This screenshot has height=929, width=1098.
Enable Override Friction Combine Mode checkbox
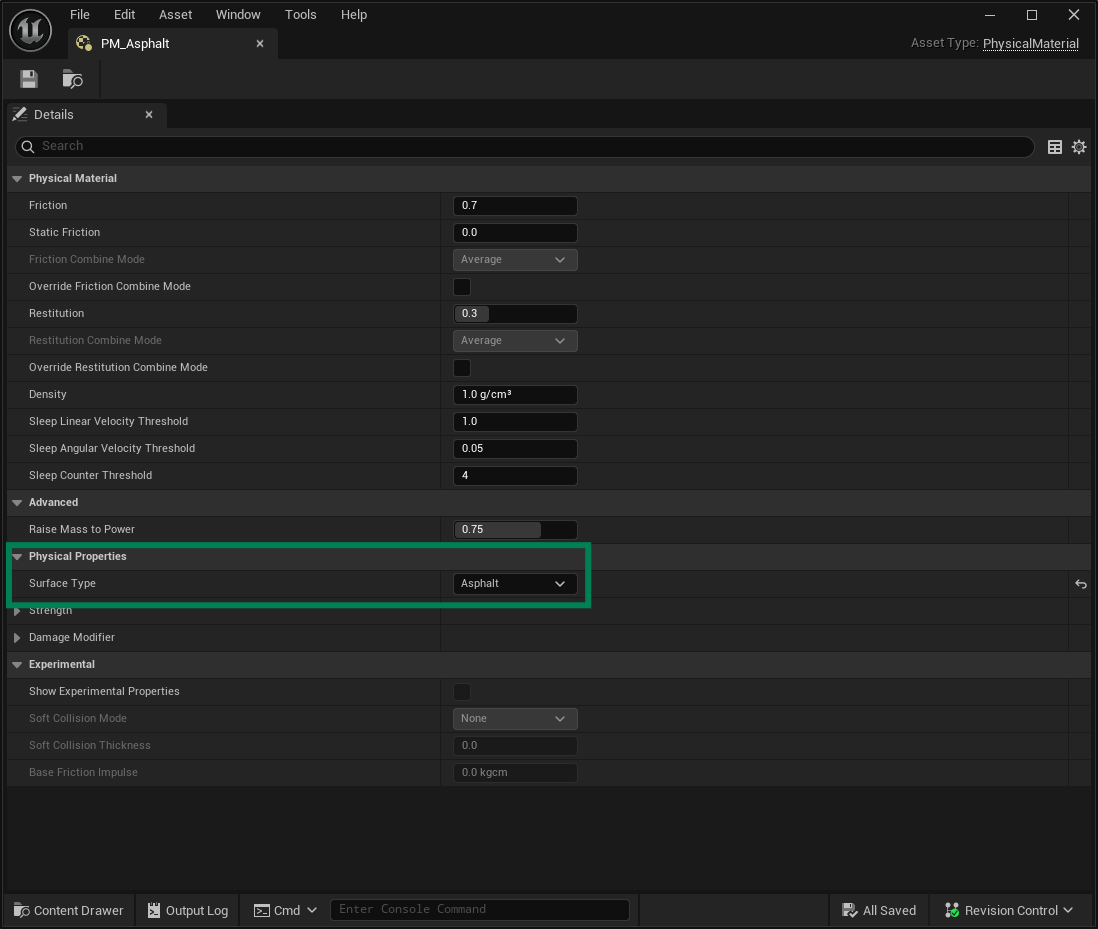pos(462,287)
